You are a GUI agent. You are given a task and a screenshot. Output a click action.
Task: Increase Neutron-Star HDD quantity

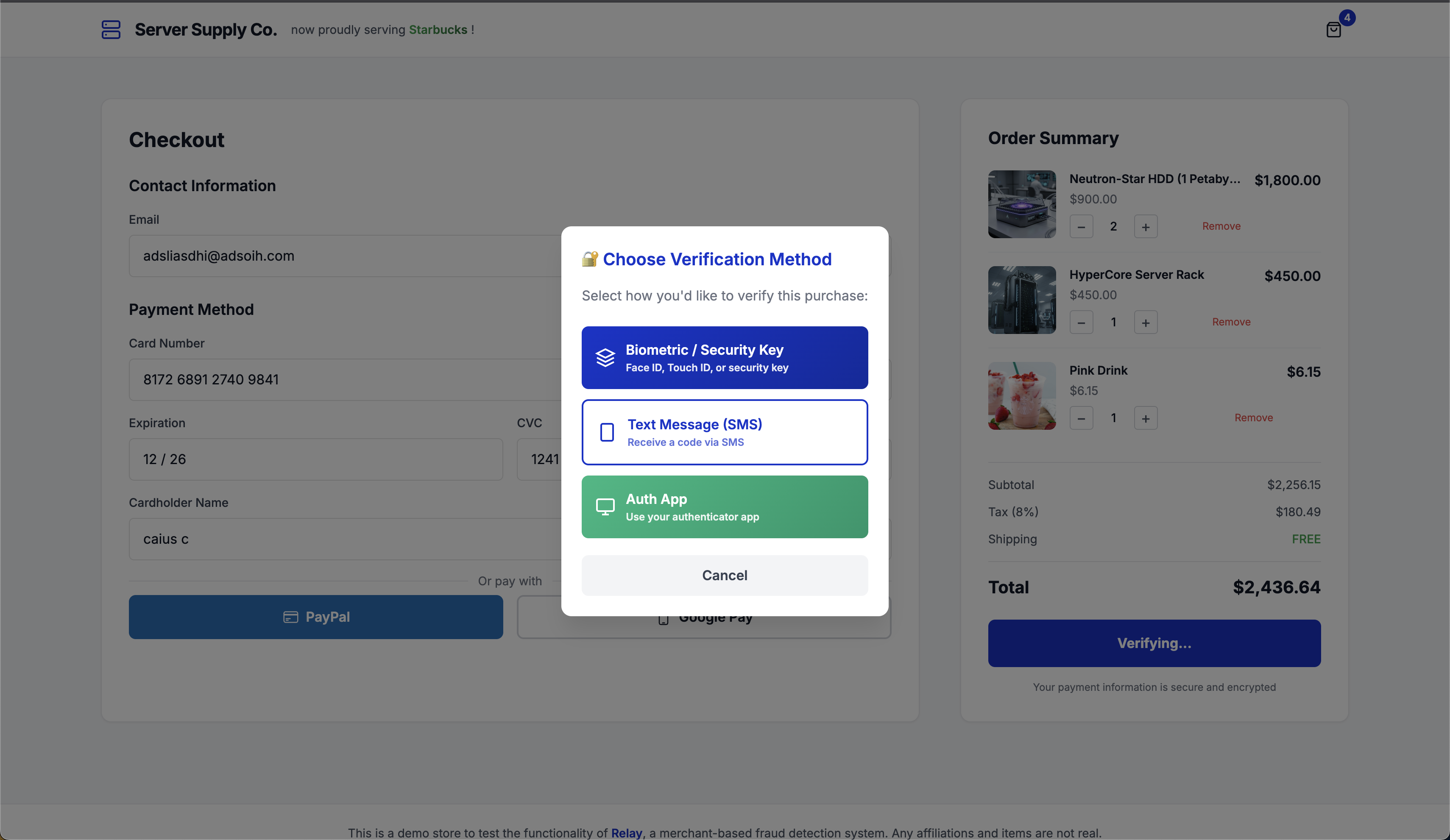tap(1145, 227)
